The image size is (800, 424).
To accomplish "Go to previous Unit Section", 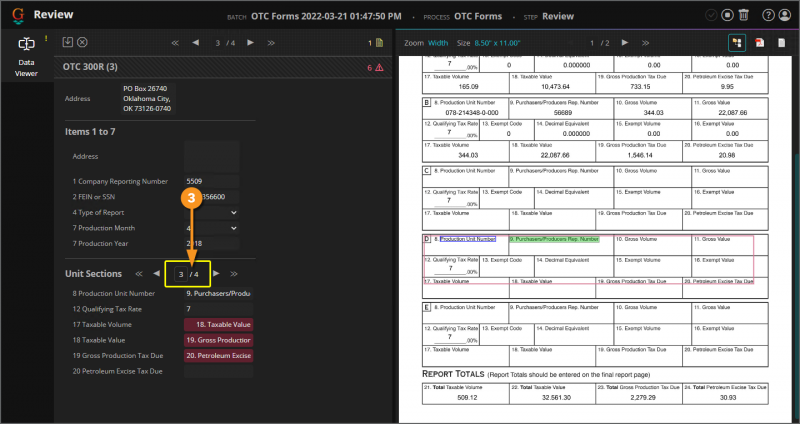I will [156, 273].
